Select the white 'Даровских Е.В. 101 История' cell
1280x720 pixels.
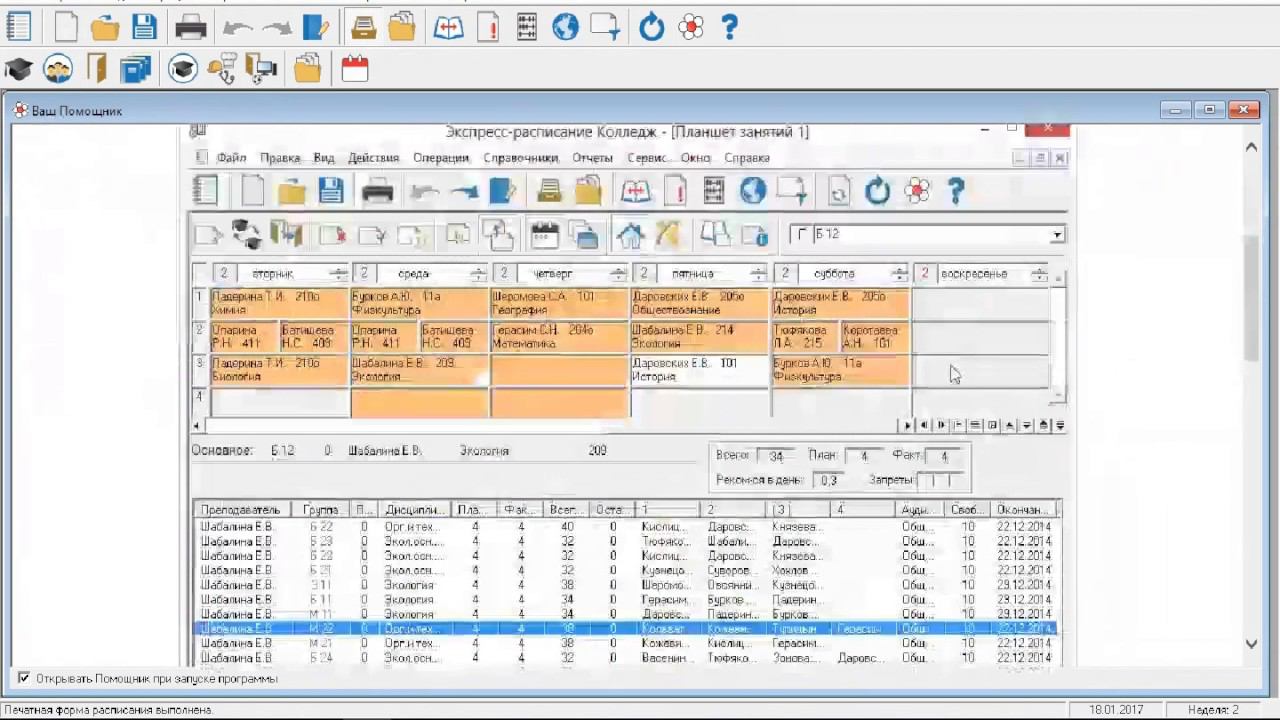(x=700, y=370)
